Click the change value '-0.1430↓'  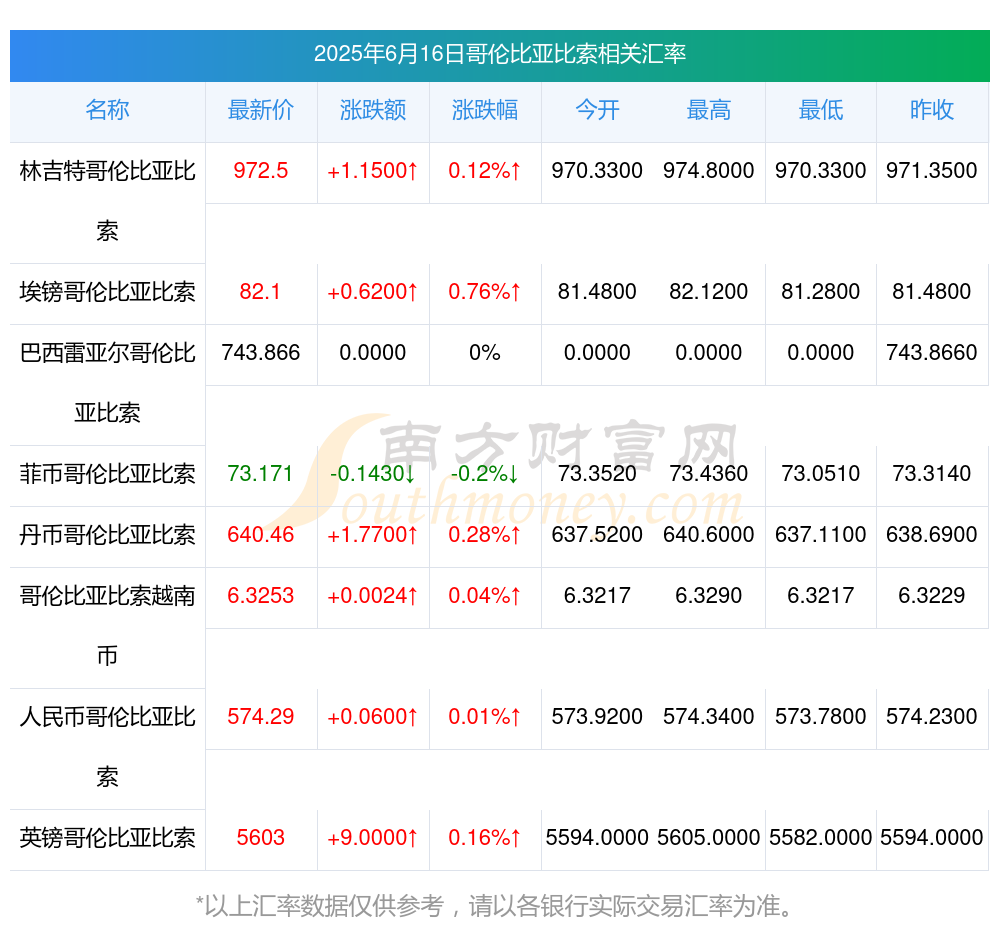click(372, 473)
